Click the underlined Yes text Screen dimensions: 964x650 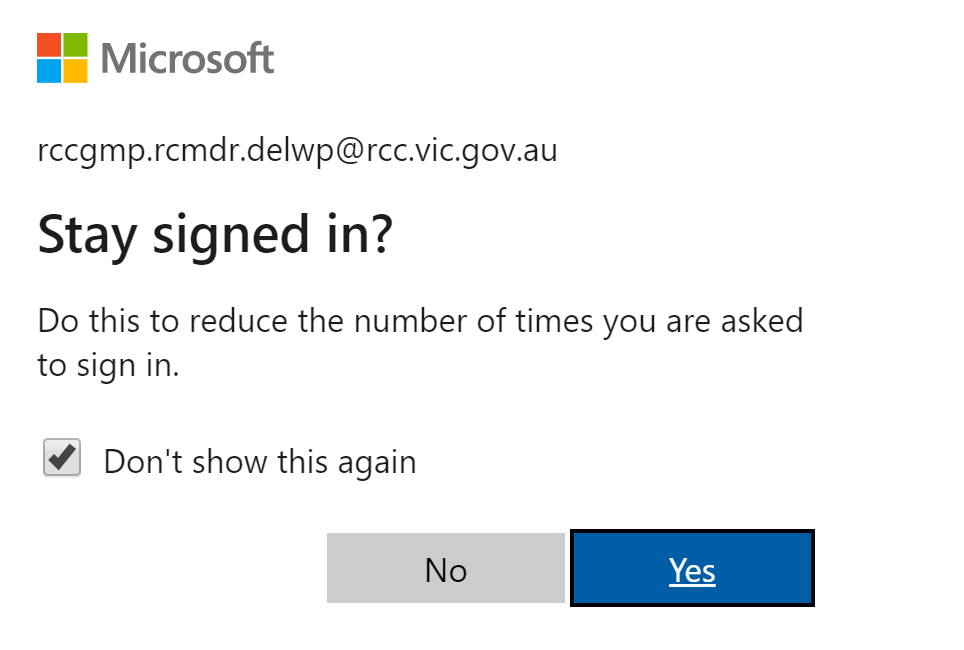pyautogui.click(x=692, y=570)
